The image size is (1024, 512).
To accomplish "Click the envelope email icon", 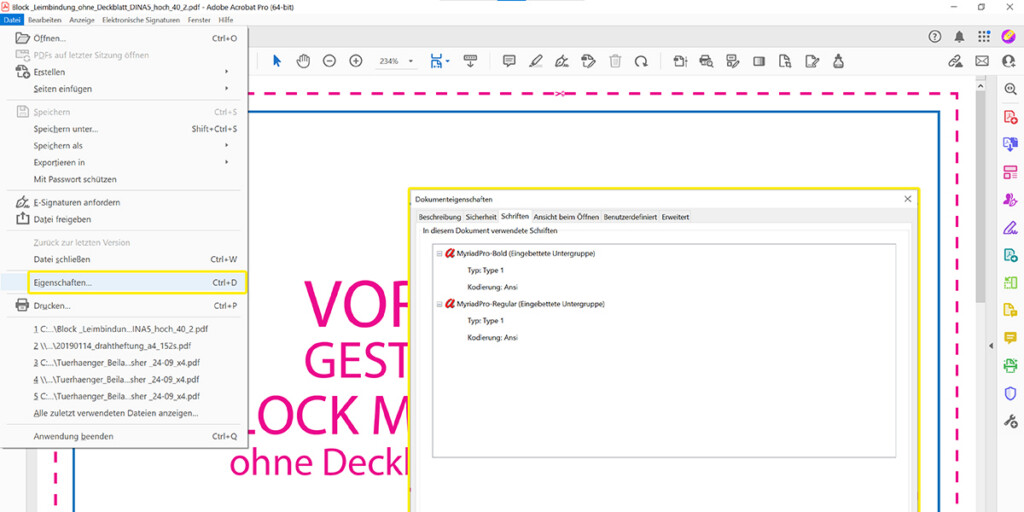I will (x=982, y=61).
